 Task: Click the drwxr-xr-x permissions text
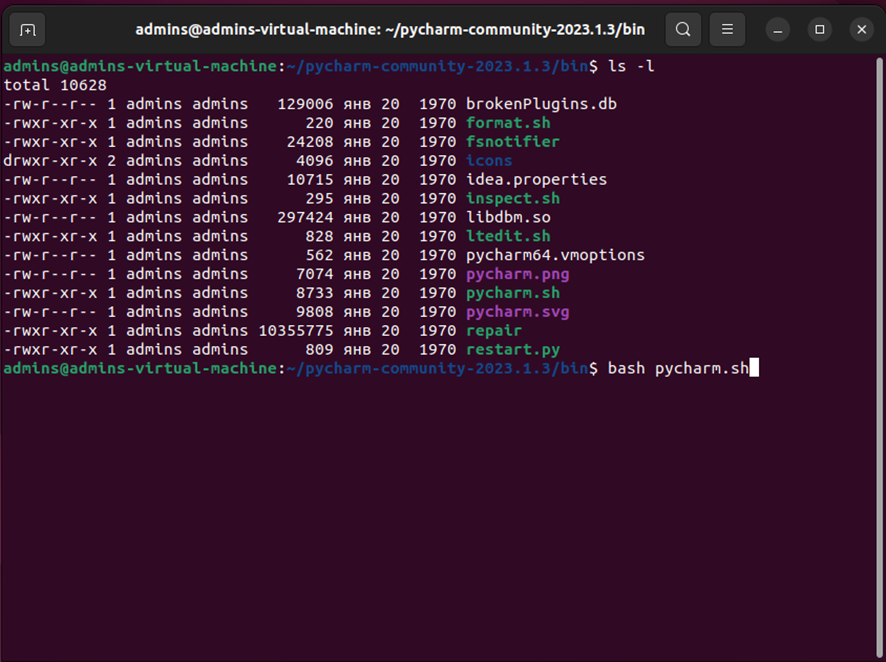(x=50, y=160)
